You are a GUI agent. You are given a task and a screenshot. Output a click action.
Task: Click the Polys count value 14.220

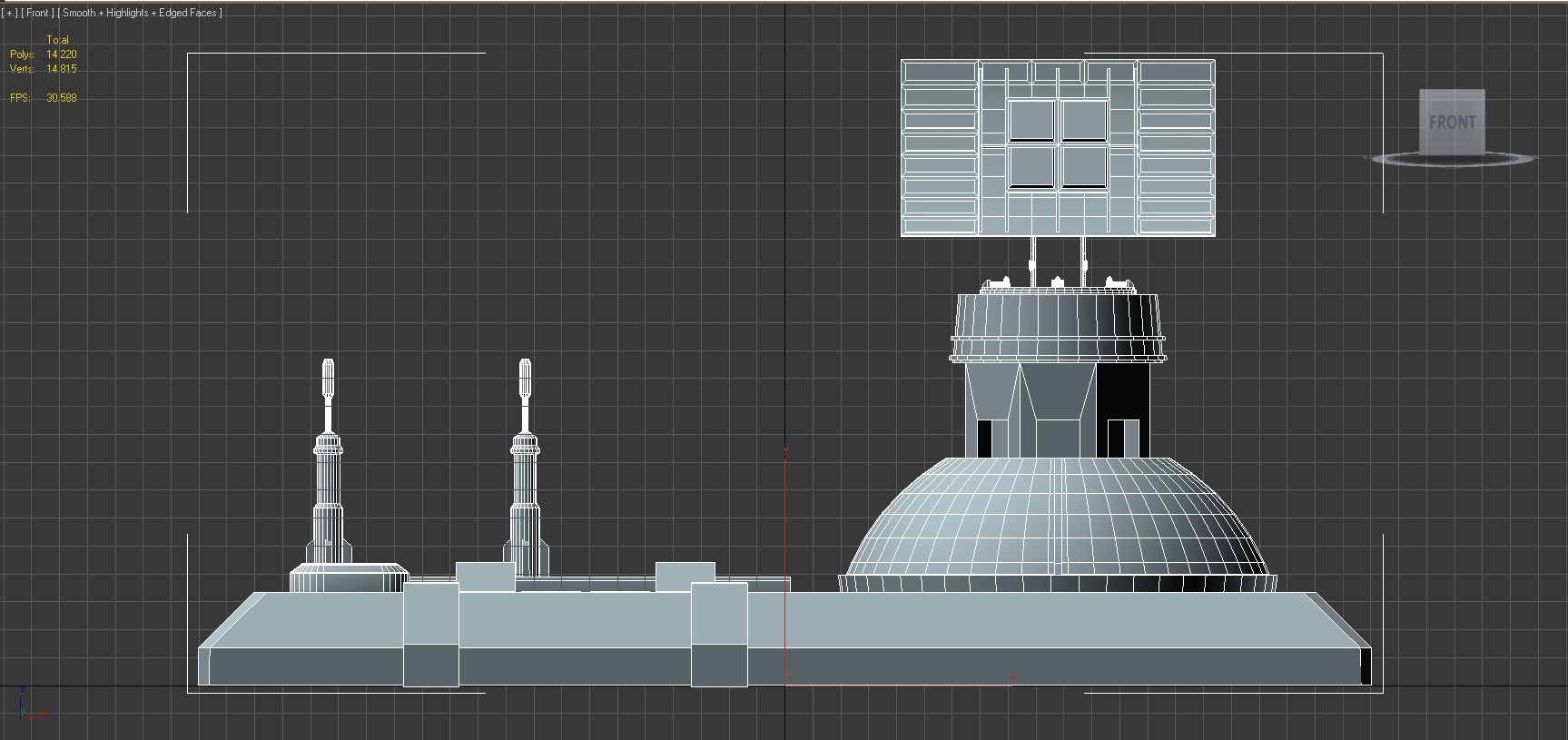[x=62, y=54]
